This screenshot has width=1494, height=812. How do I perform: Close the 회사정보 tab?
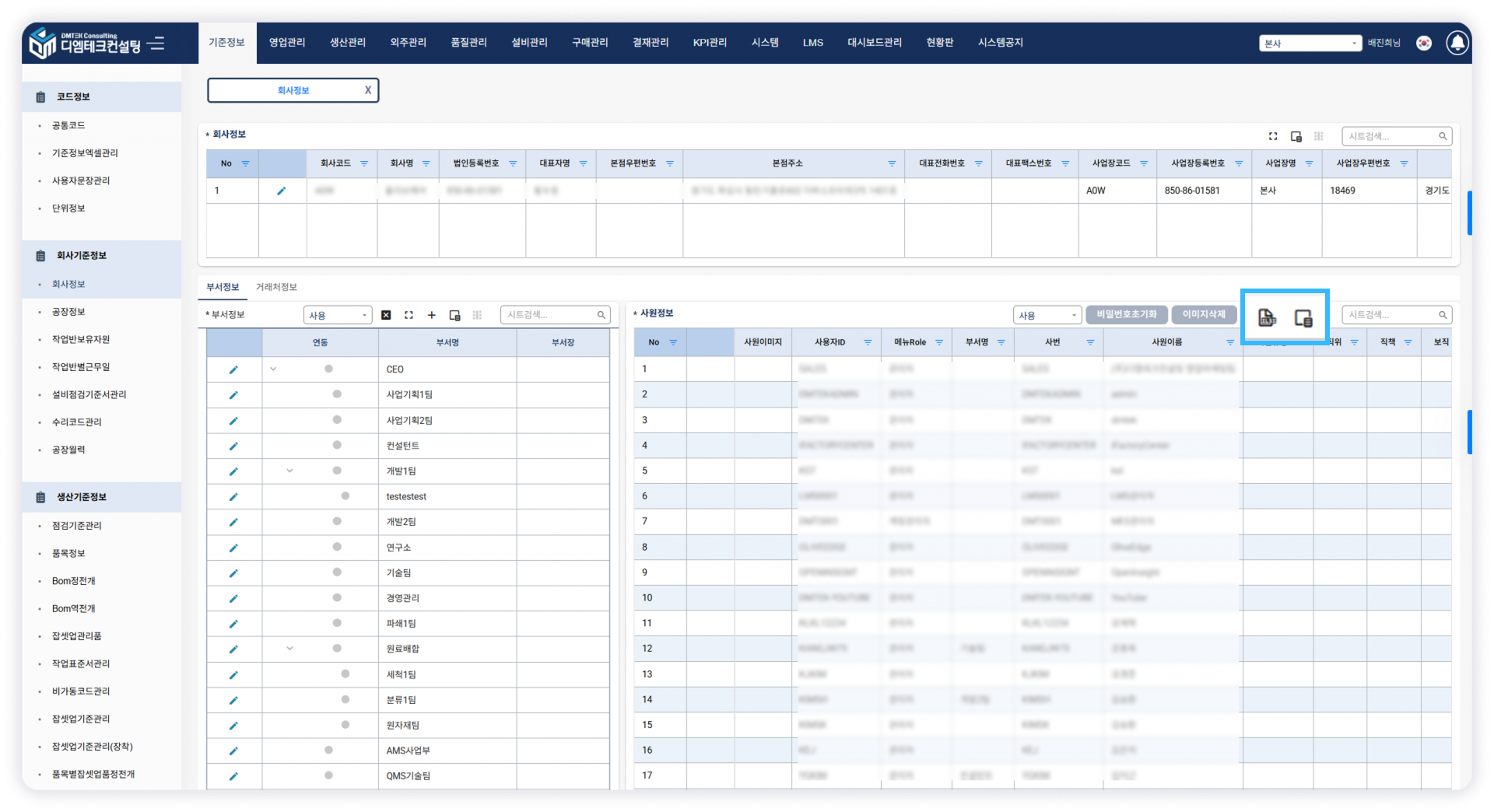click(368, 90)
